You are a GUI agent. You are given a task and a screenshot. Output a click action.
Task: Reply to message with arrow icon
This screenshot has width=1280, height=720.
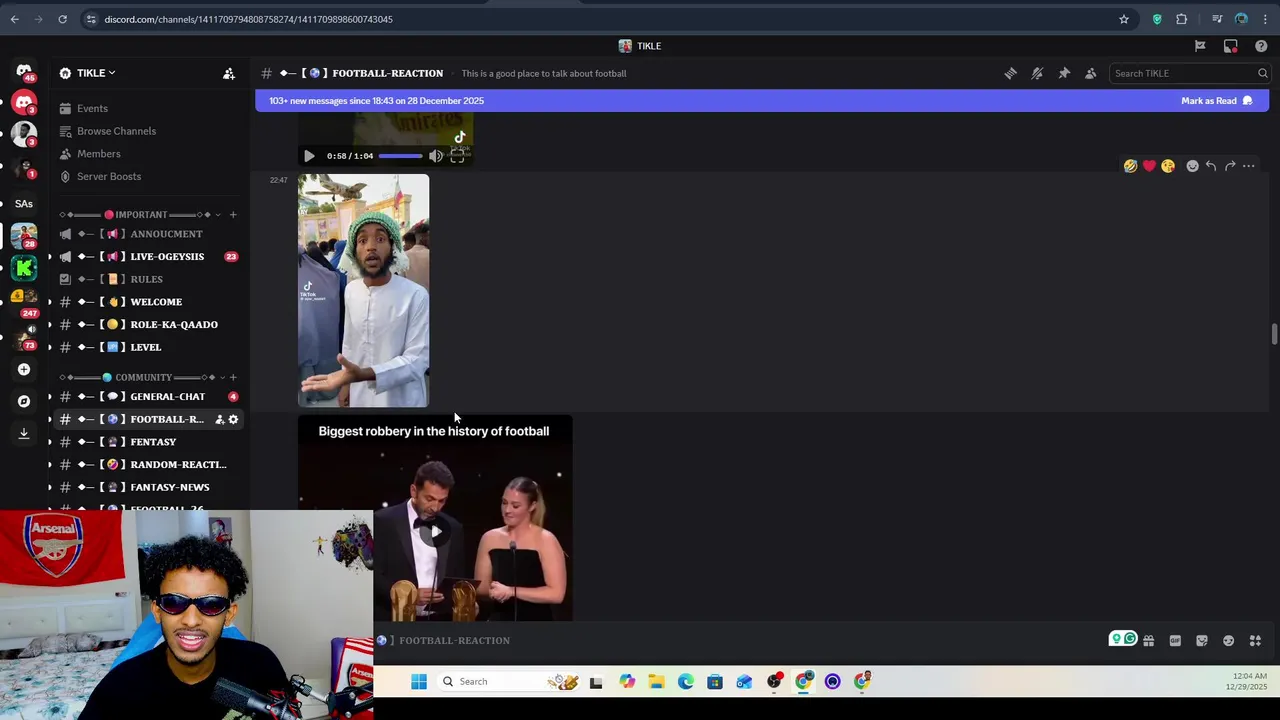tap(1211, 166)
